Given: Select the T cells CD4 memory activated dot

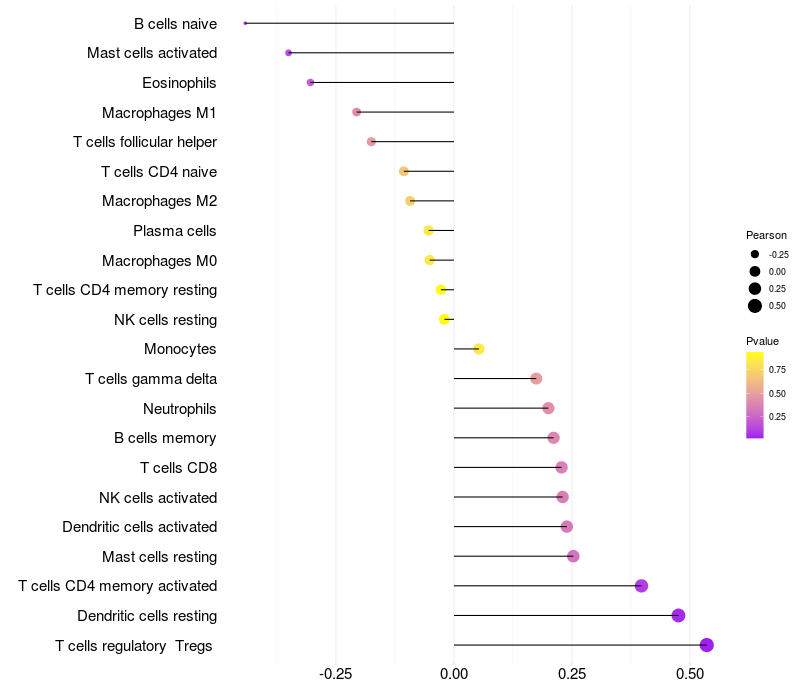Looking at the screenshot, I should click(641, 586).
